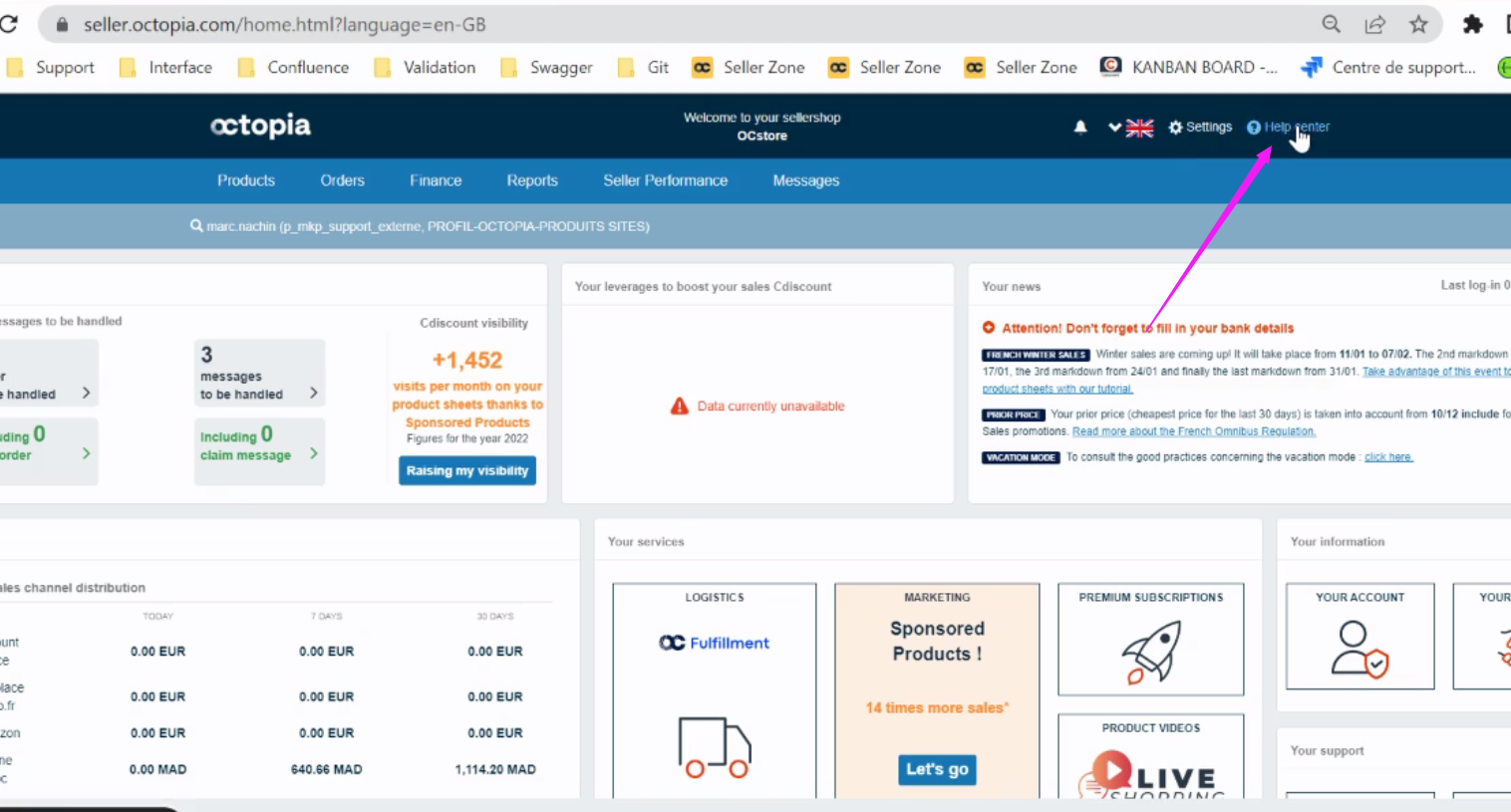
Task: Open the Your Account card
Action: tap(1360, 637)
